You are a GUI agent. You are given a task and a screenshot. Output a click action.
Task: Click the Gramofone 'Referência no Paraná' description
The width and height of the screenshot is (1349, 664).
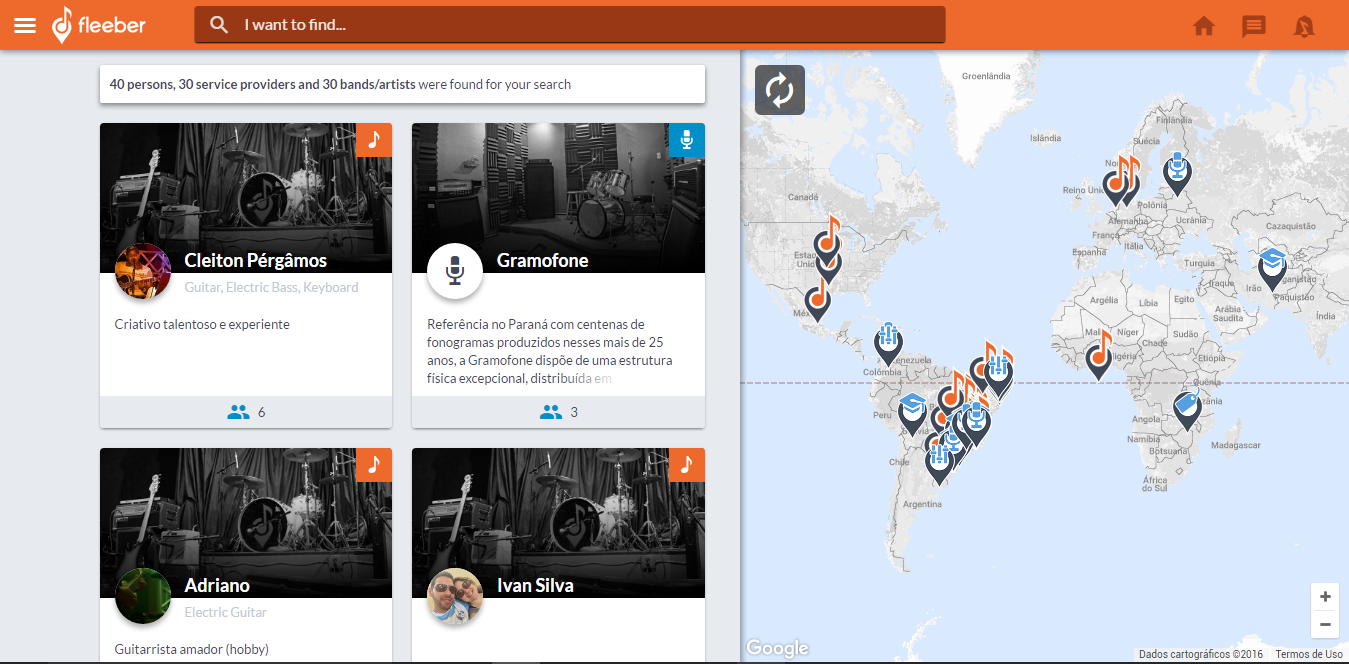click(x=550, y=351)
